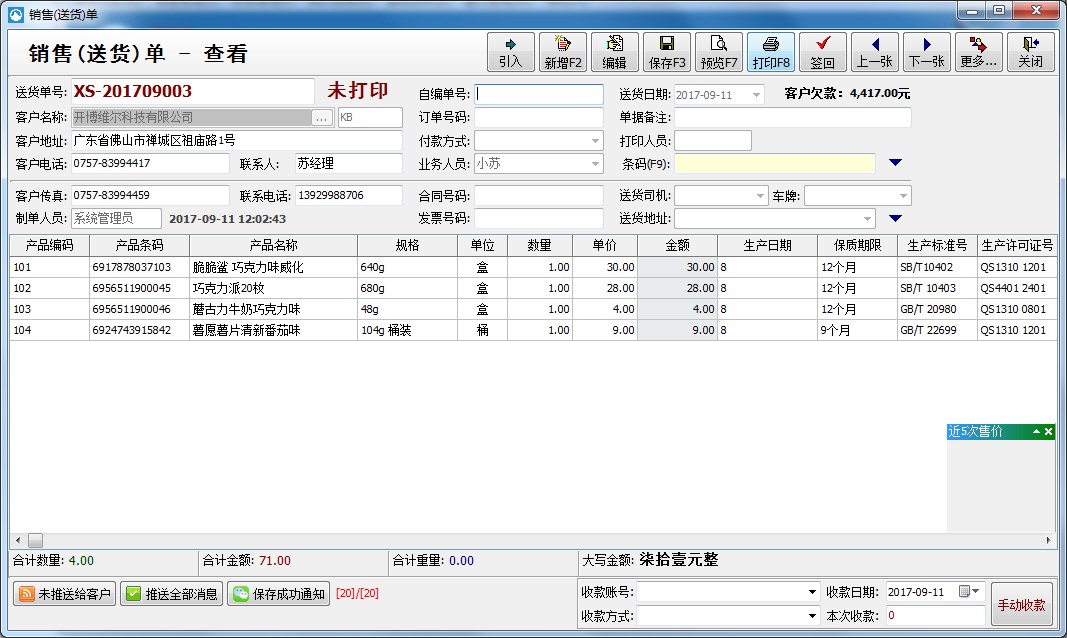Click the KB customer code field

coord(370,118)
